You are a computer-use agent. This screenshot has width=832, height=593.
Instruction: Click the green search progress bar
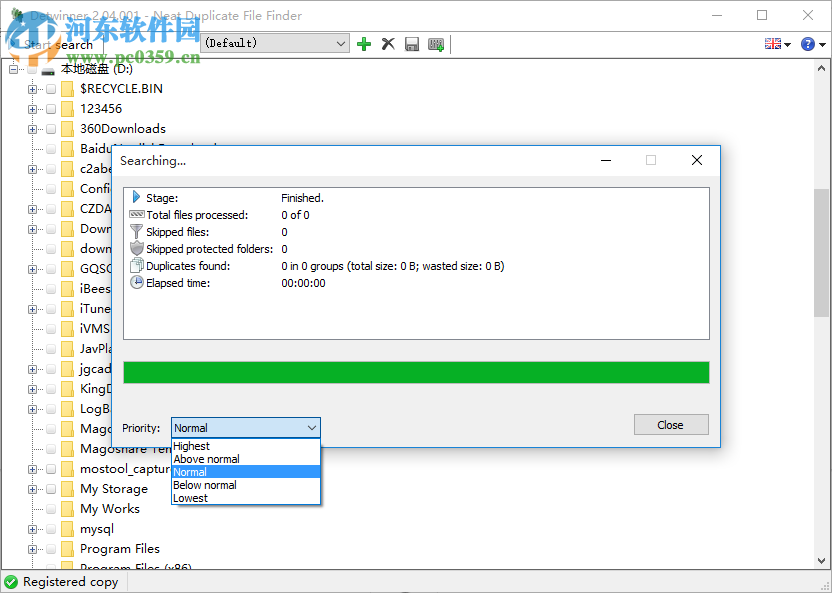pos(416,372)
